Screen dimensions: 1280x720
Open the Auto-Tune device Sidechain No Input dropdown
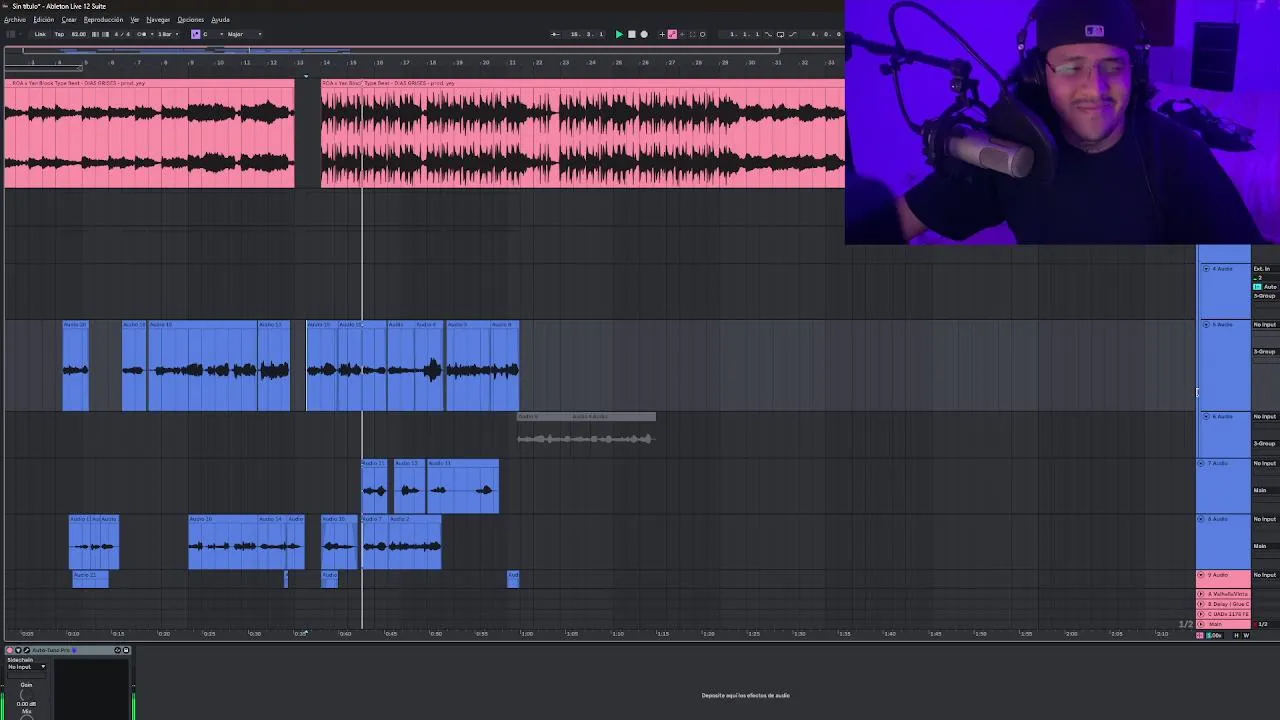point(27,667)
